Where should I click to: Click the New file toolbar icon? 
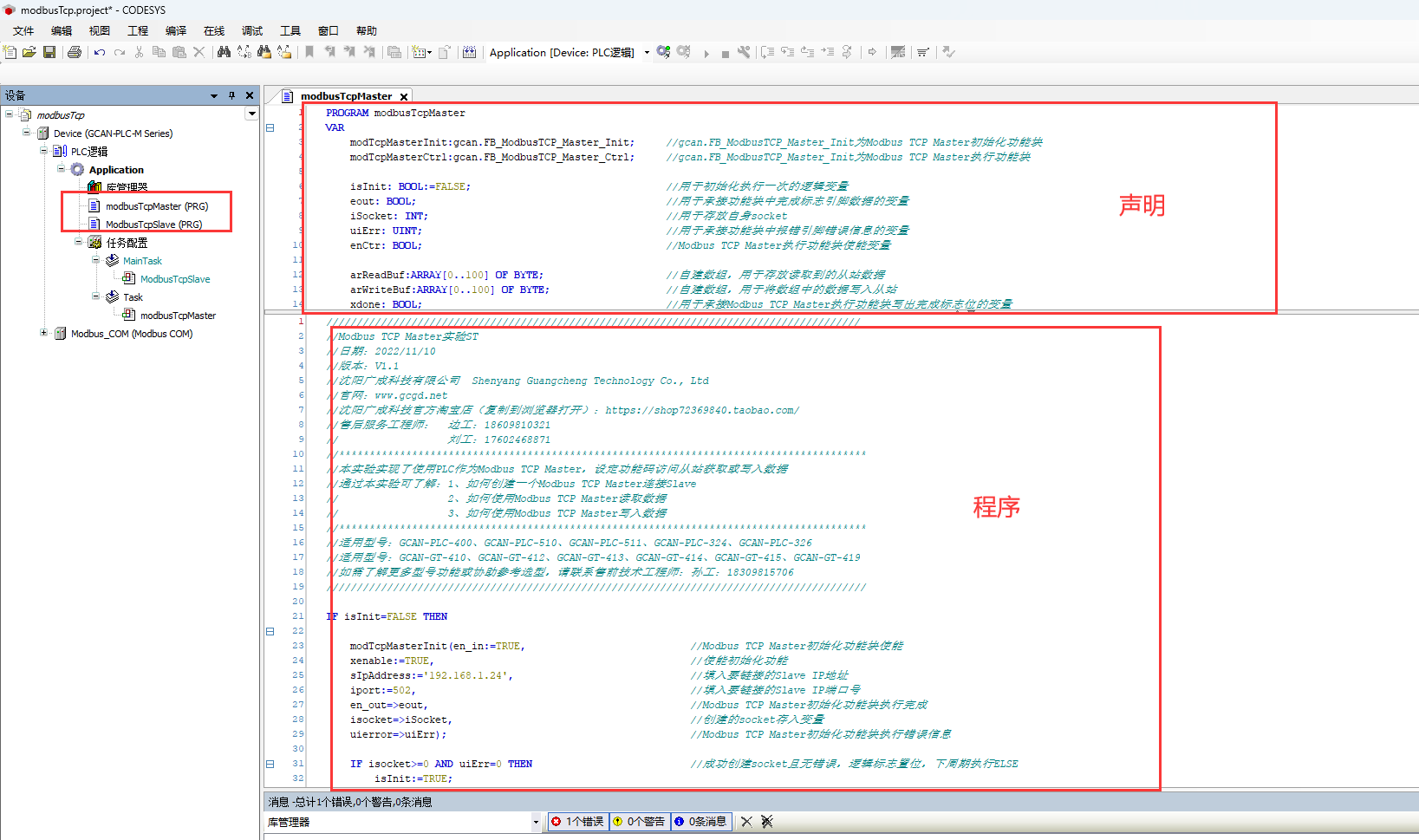10,52
